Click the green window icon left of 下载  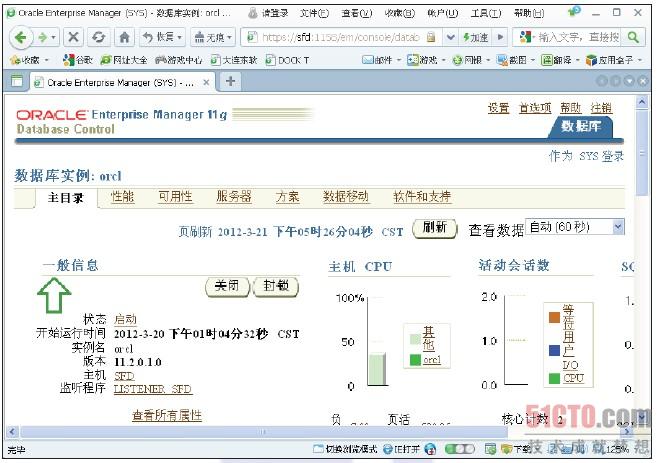click(490, 449)
